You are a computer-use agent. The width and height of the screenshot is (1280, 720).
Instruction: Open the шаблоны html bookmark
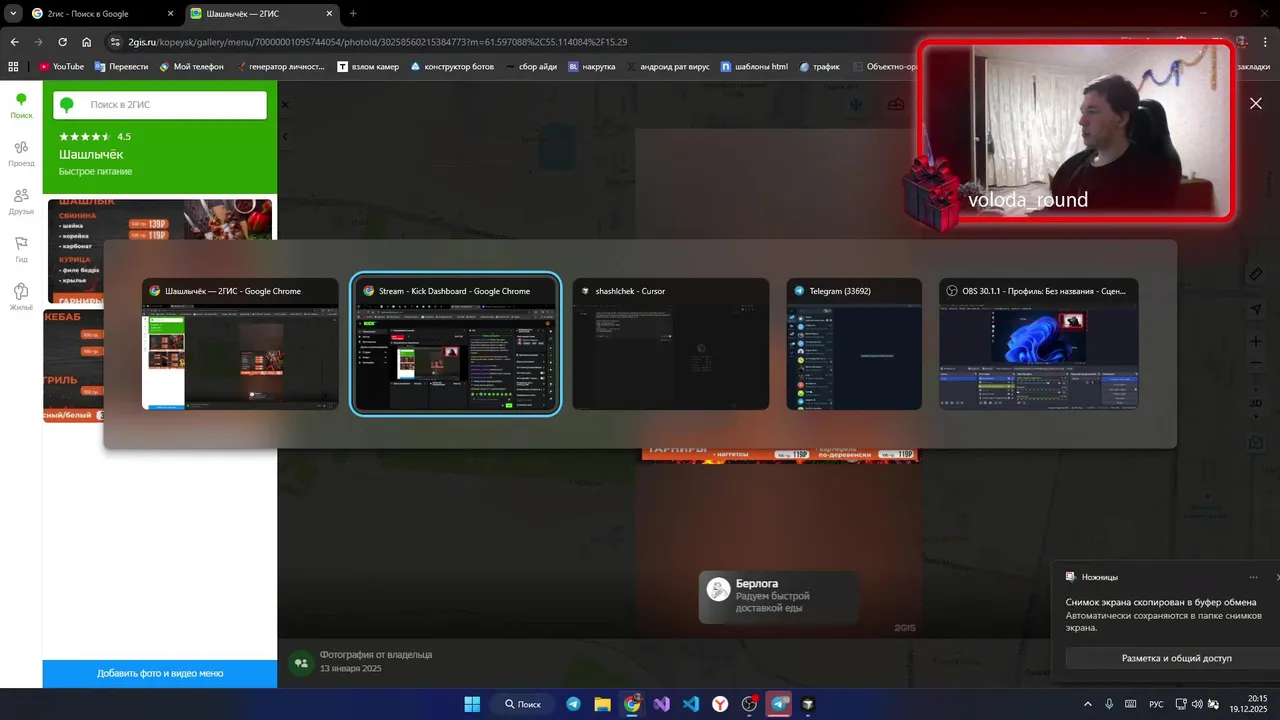click(x=754, y=67)
